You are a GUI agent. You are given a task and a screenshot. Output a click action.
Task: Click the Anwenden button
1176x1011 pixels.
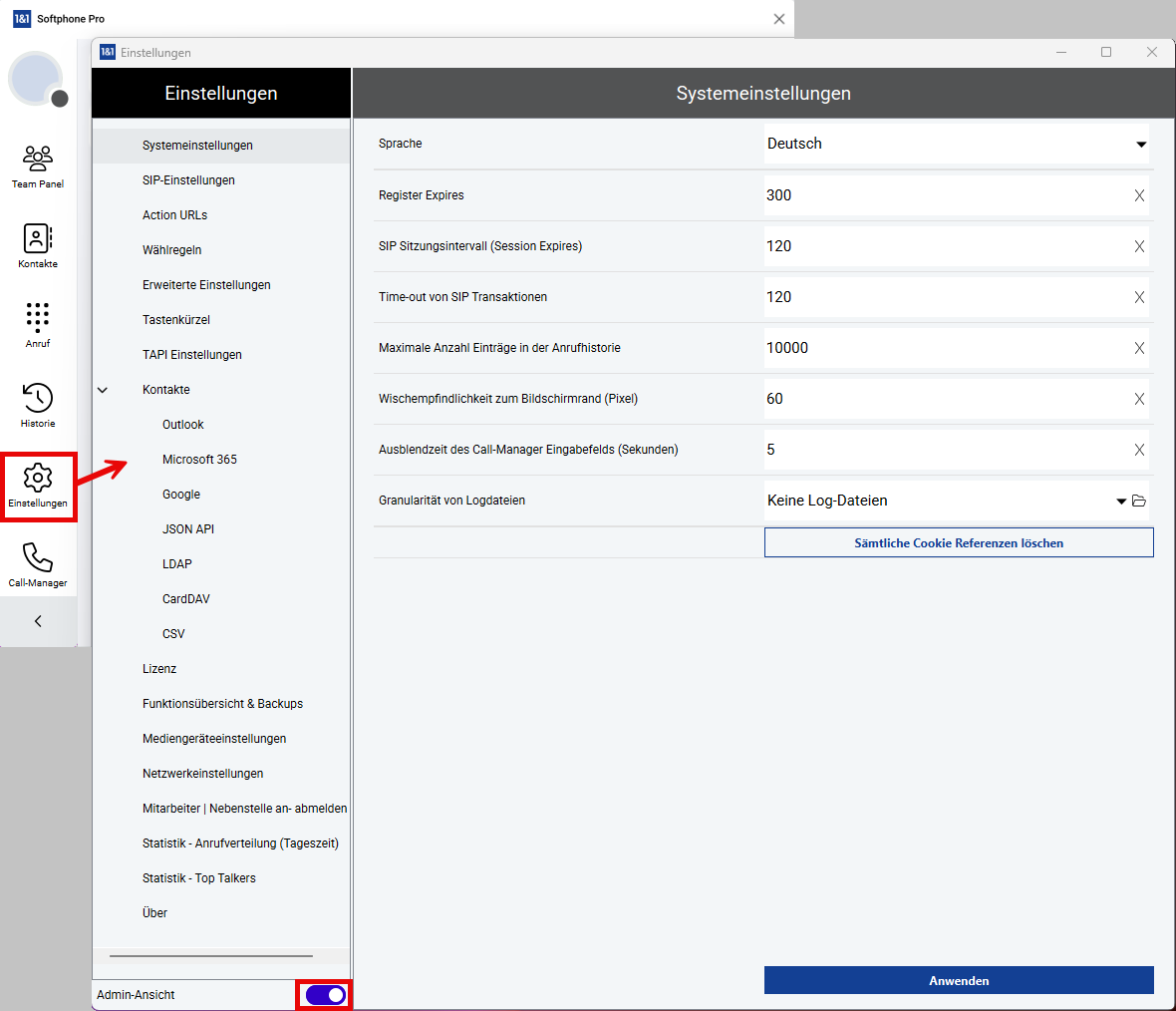958,980
